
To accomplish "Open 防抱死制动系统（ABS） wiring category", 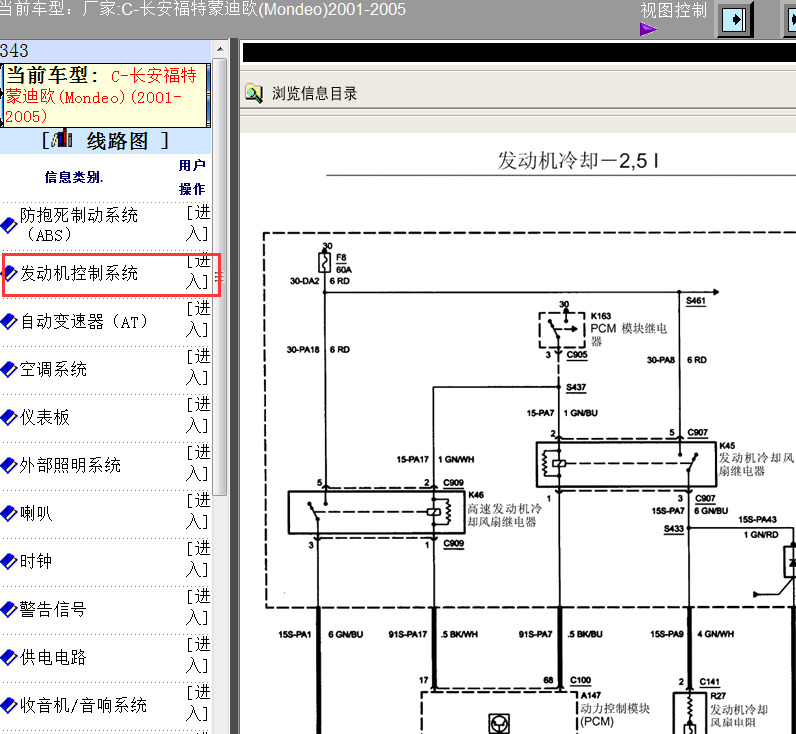I will coord(79,225).
